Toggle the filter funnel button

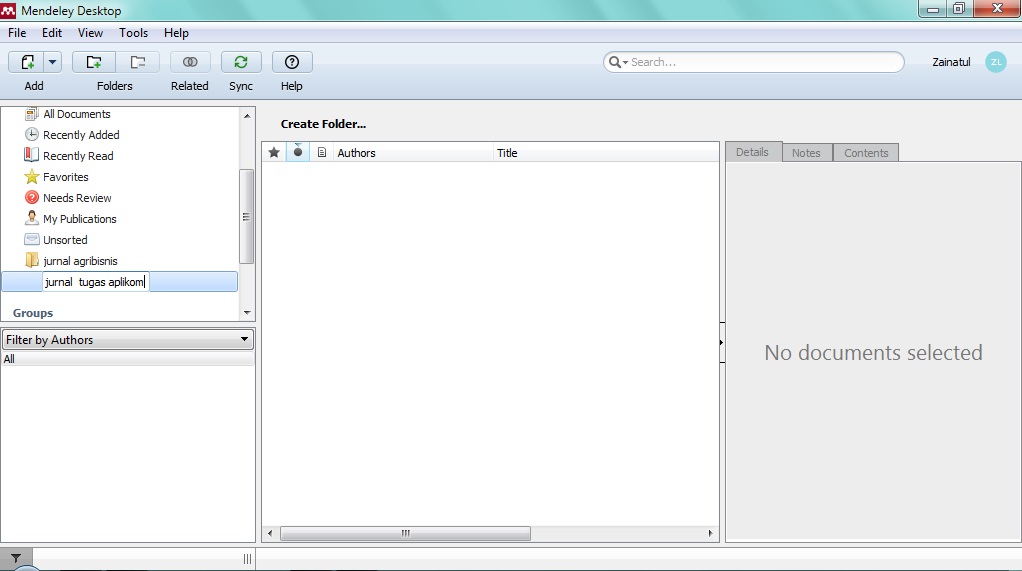pos(16,559)
